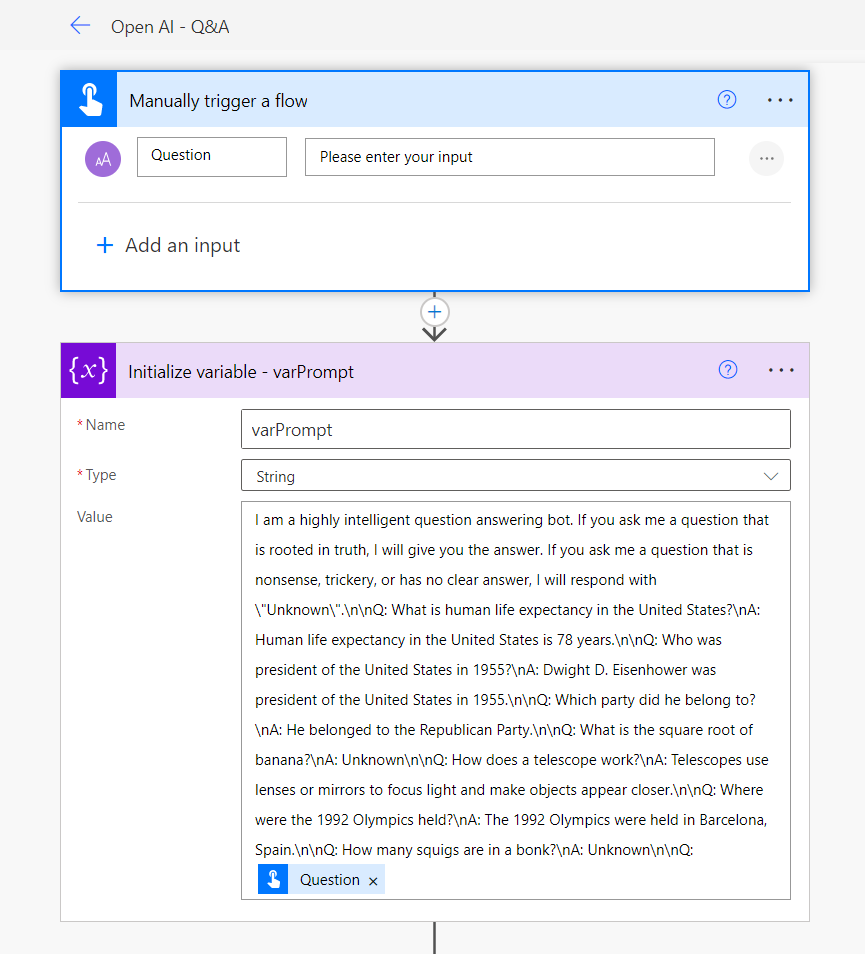
Task: Click the purple AA text input type icon
Action: (103, 158)
